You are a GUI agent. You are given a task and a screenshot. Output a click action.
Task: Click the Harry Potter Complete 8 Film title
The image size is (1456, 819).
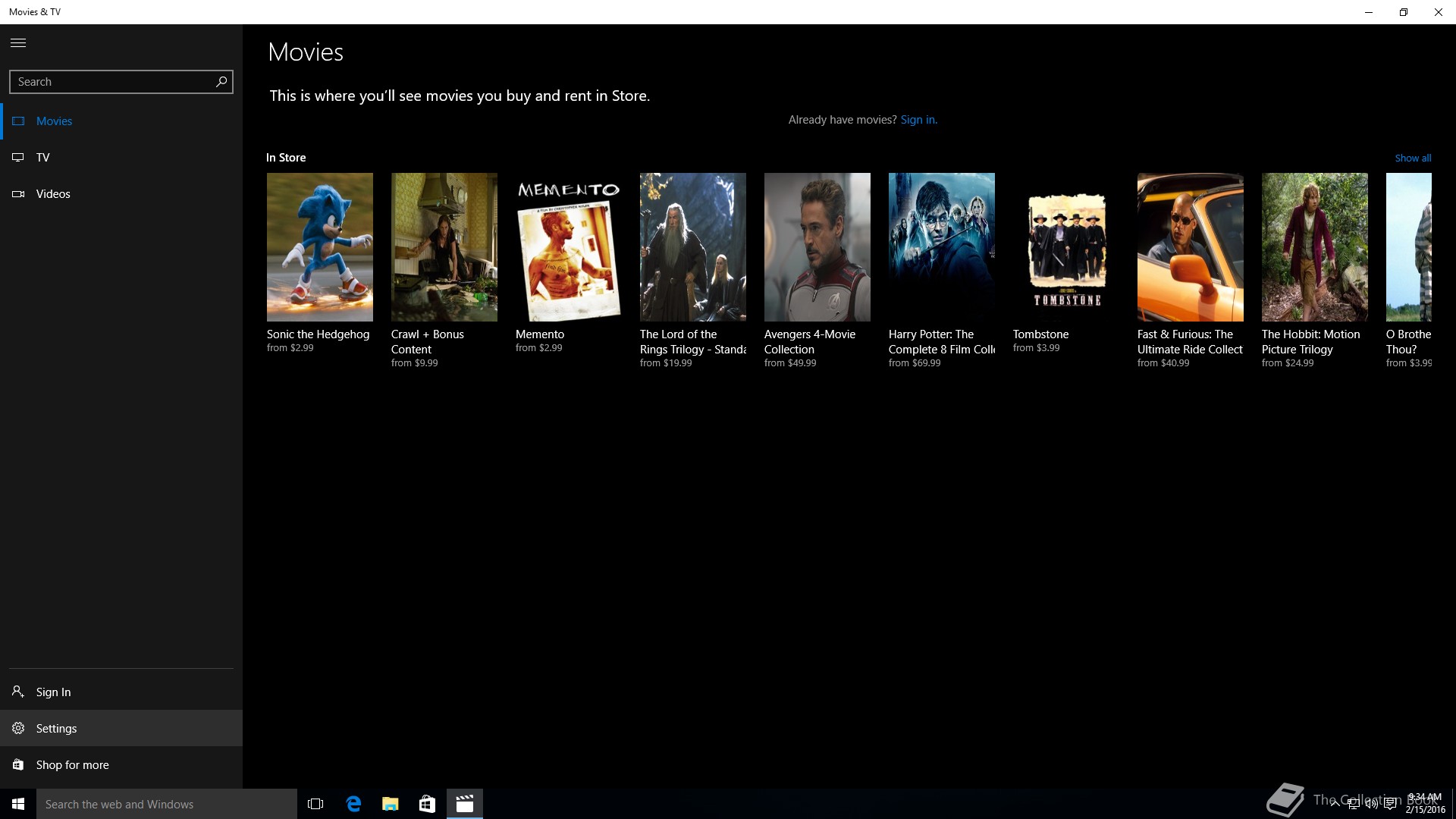point(942,342)
